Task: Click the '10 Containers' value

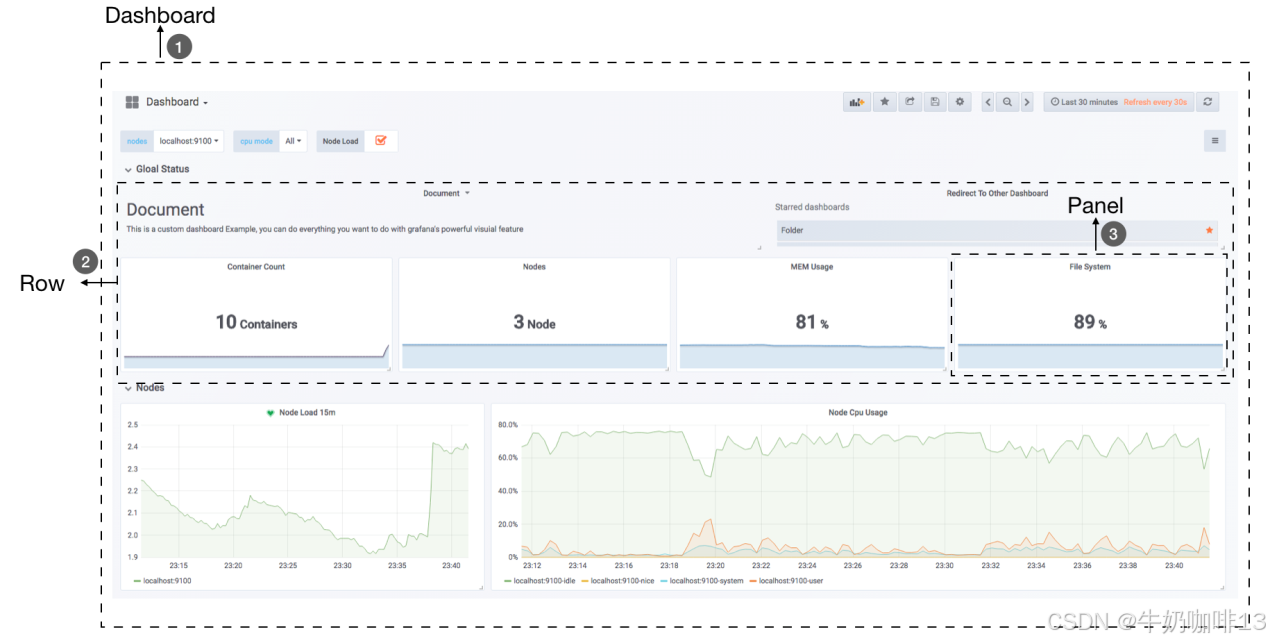Action: (256, 322)
